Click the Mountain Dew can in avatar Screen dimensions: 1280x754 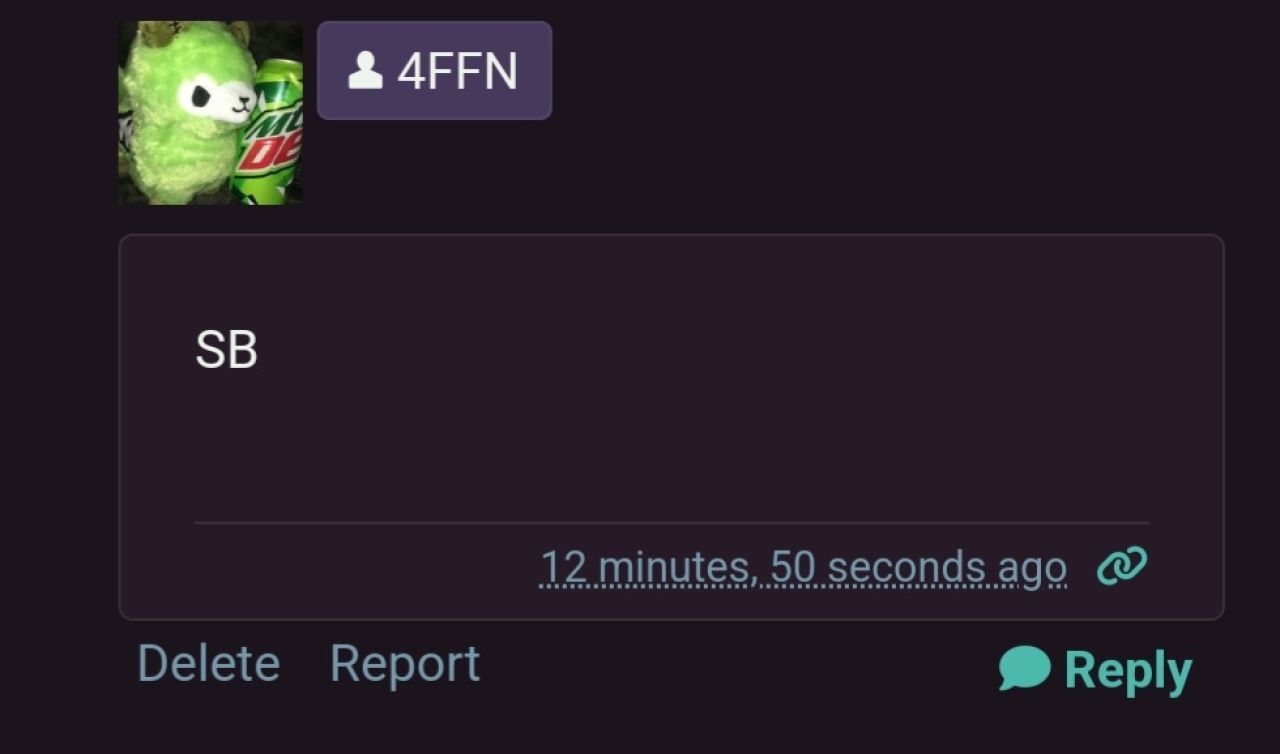(268, 135)
